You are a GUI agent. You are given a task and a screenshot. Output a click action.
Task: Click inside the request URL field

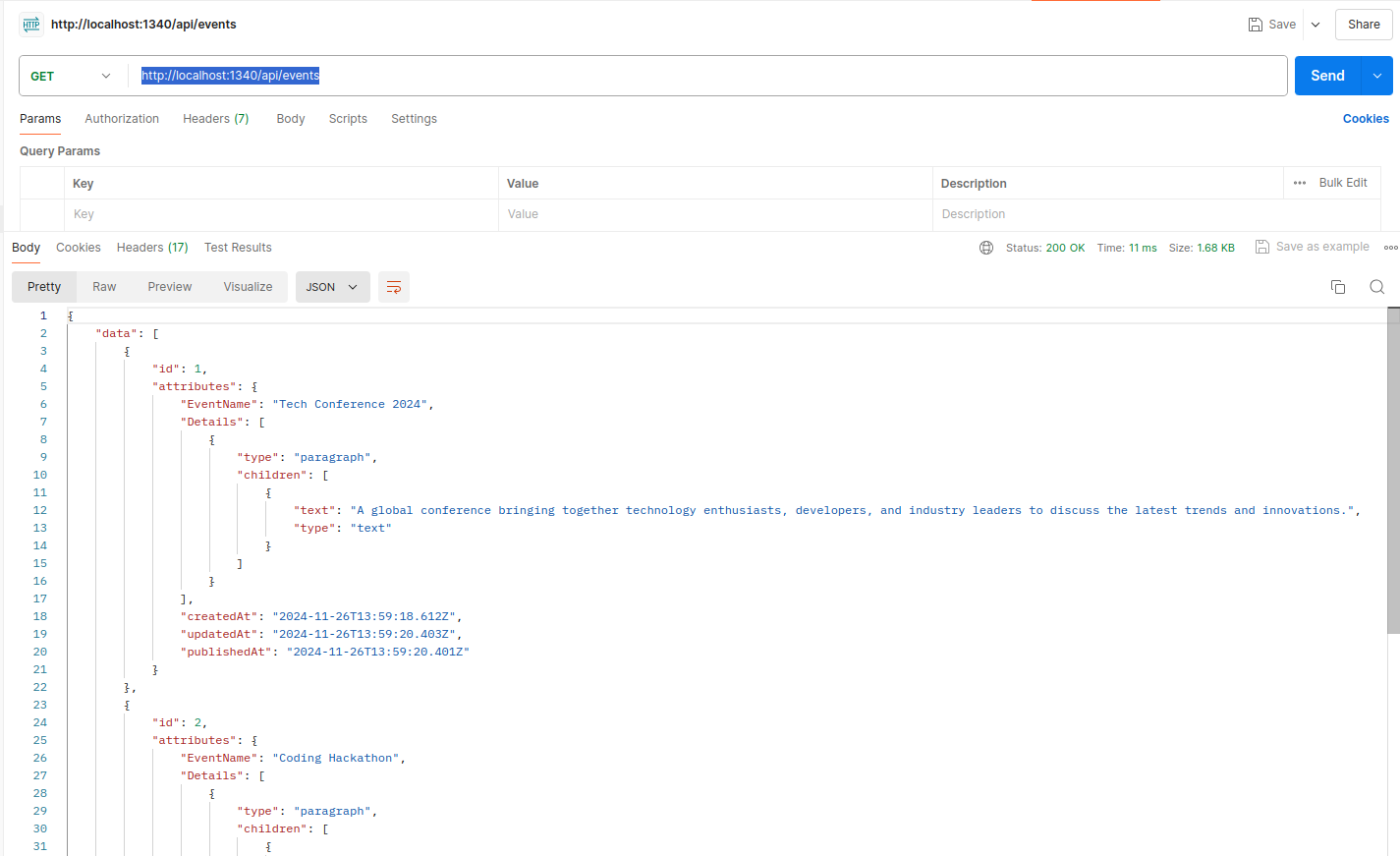[393, 75]
